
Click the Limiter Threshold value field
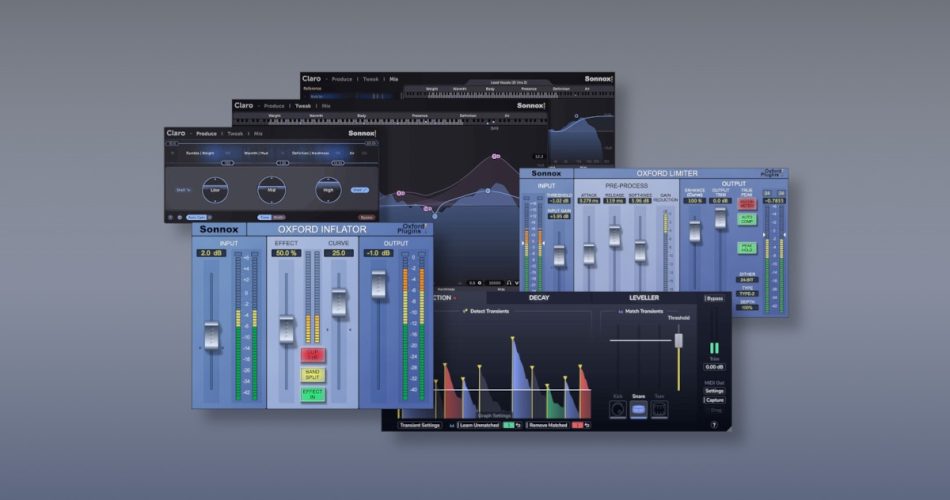tap(559, 201)
